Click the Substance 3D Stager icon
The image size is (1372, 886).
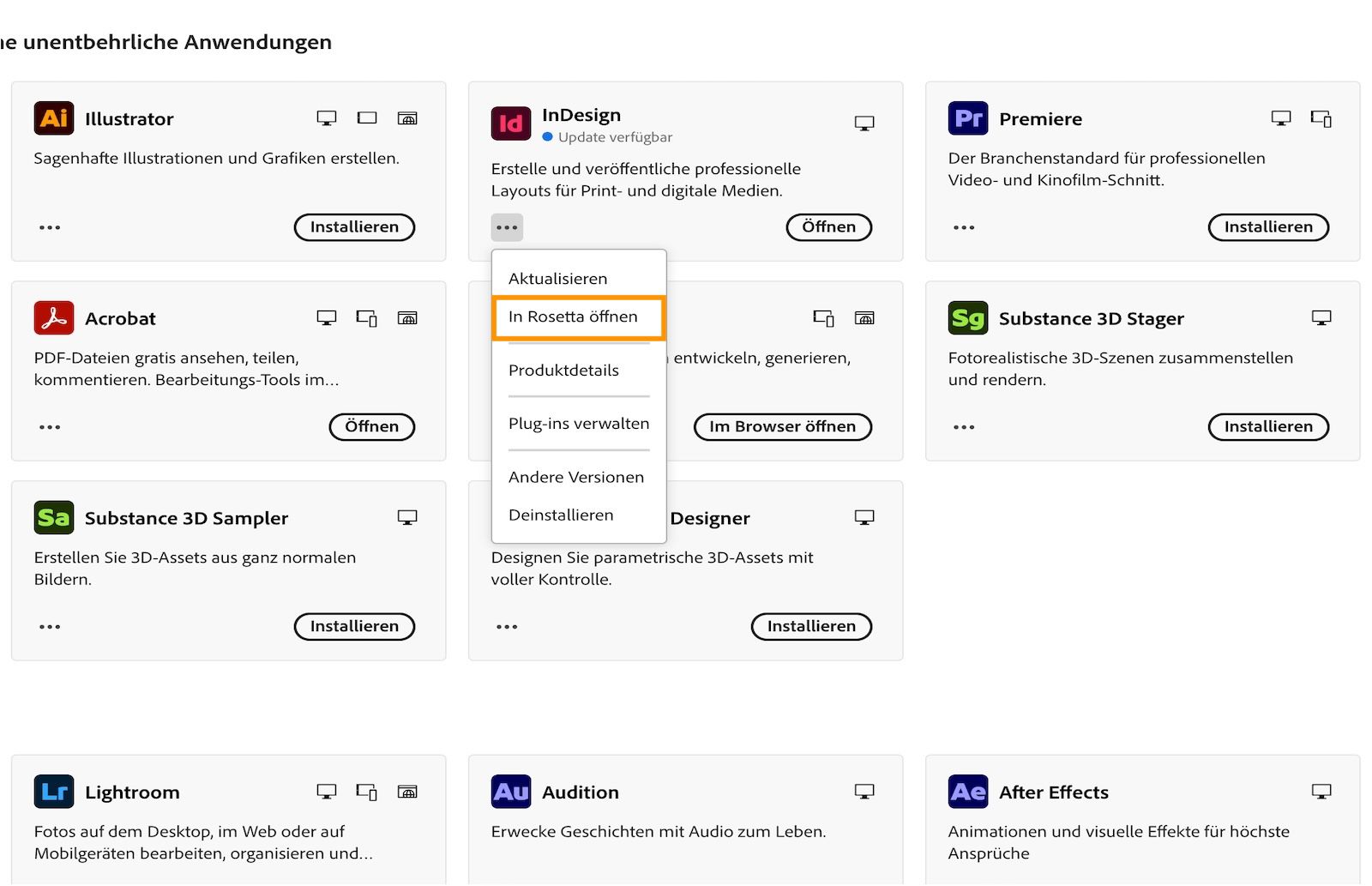[x=968, y=318]
